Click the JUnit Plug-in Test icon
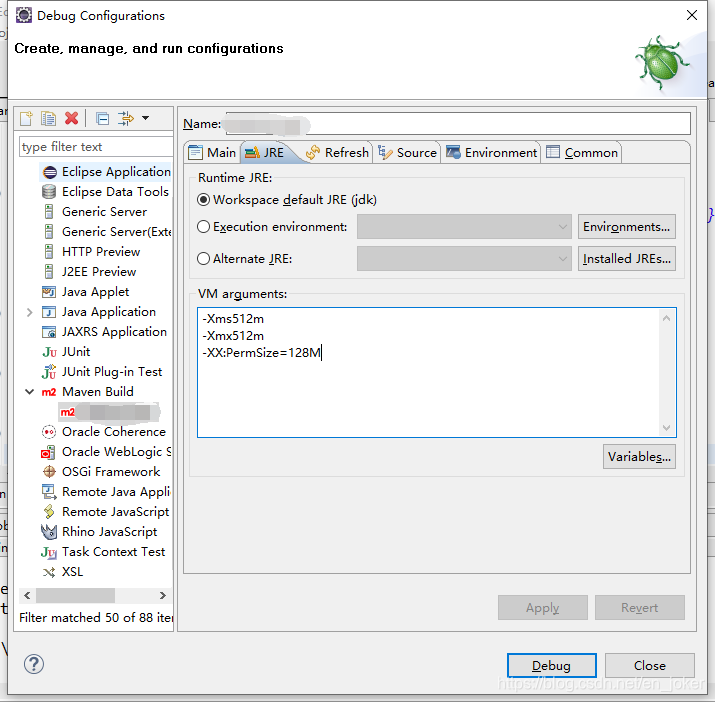The height and width of the screenshot is (702, 715). point(49,372)
